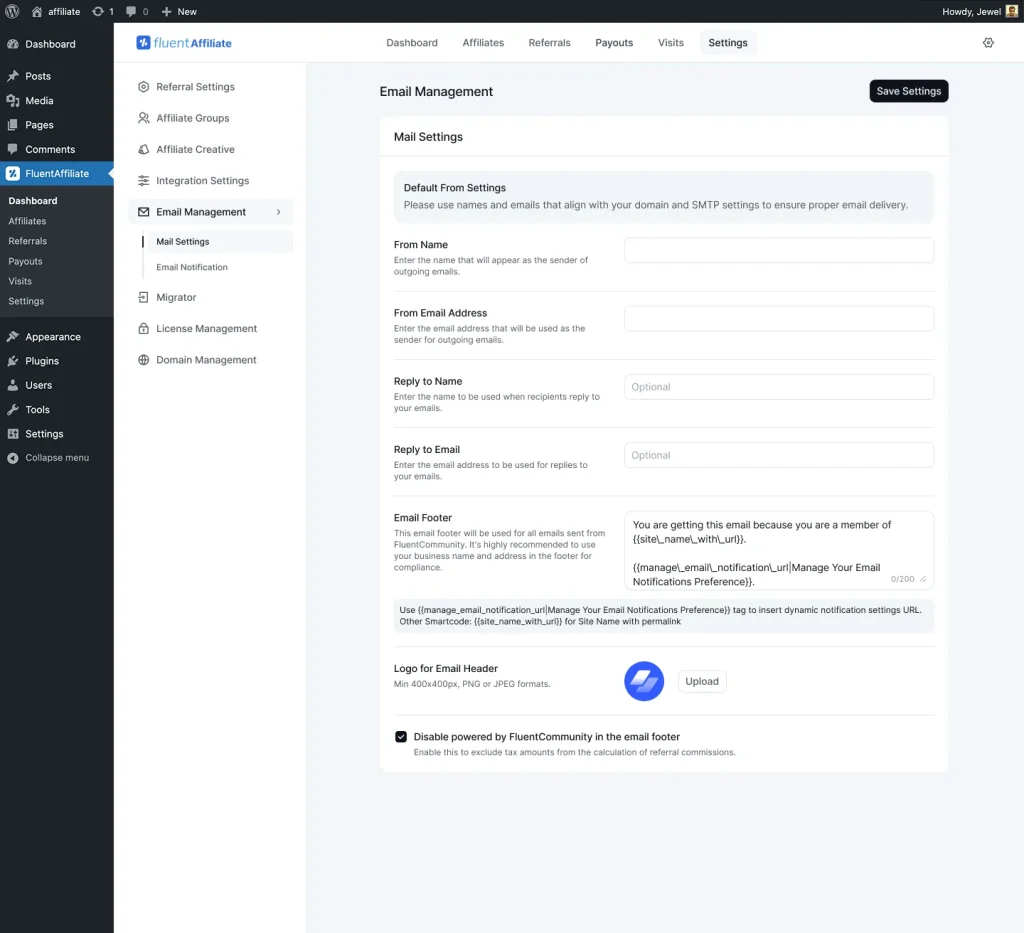Image resolution: width=1024 pixels, height=933 pixels.
Task: Click the Plugins plug icon
Action: pyautogui.click(x=13, y=361)
